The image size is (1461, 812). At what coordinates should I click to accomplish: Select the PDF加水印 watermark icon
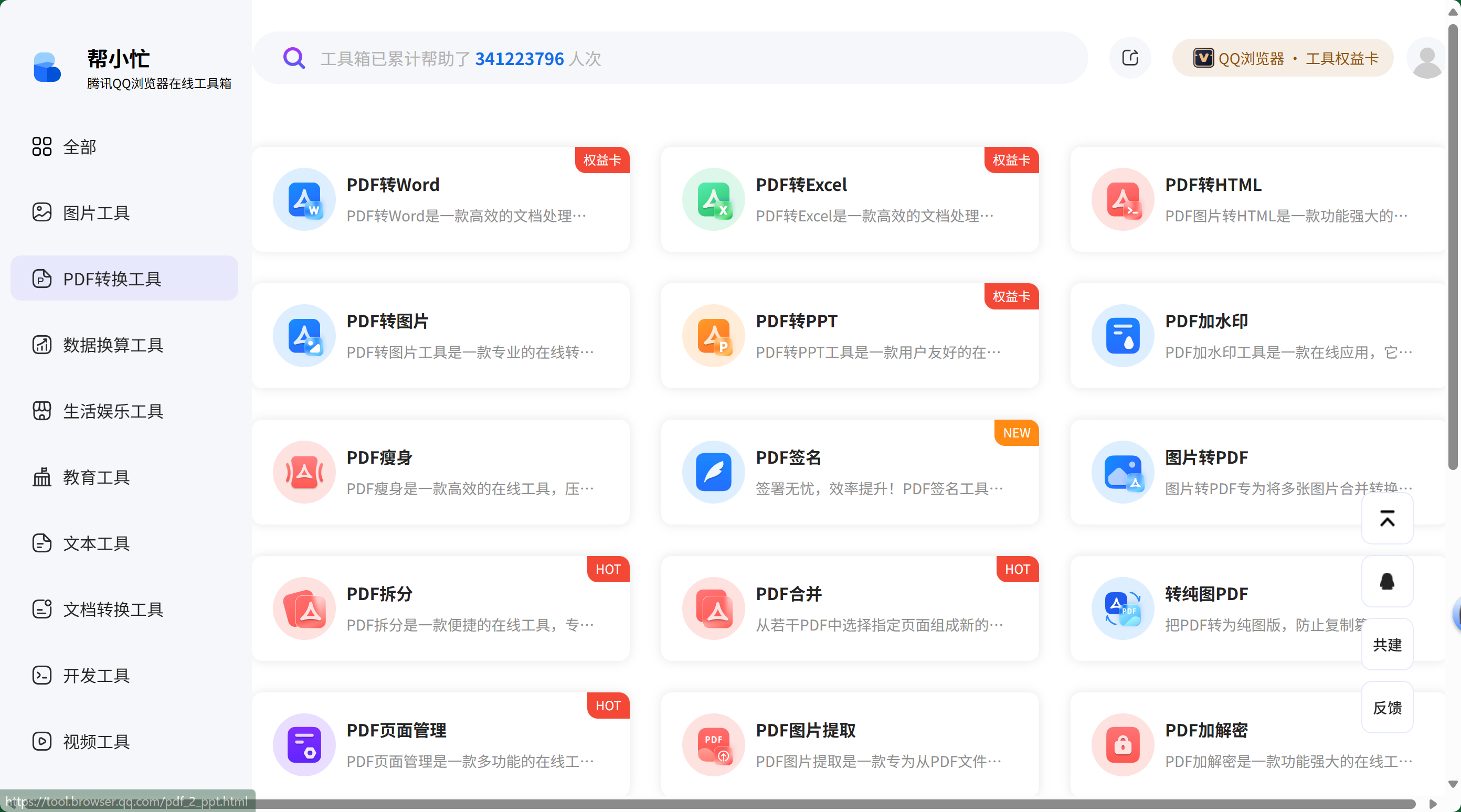point(1123,336)
